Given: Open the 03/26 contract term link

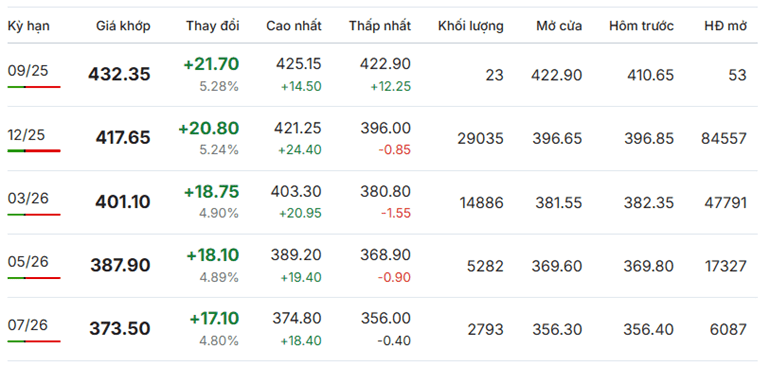Looking at the screenshot, I should tap(28, 198).
